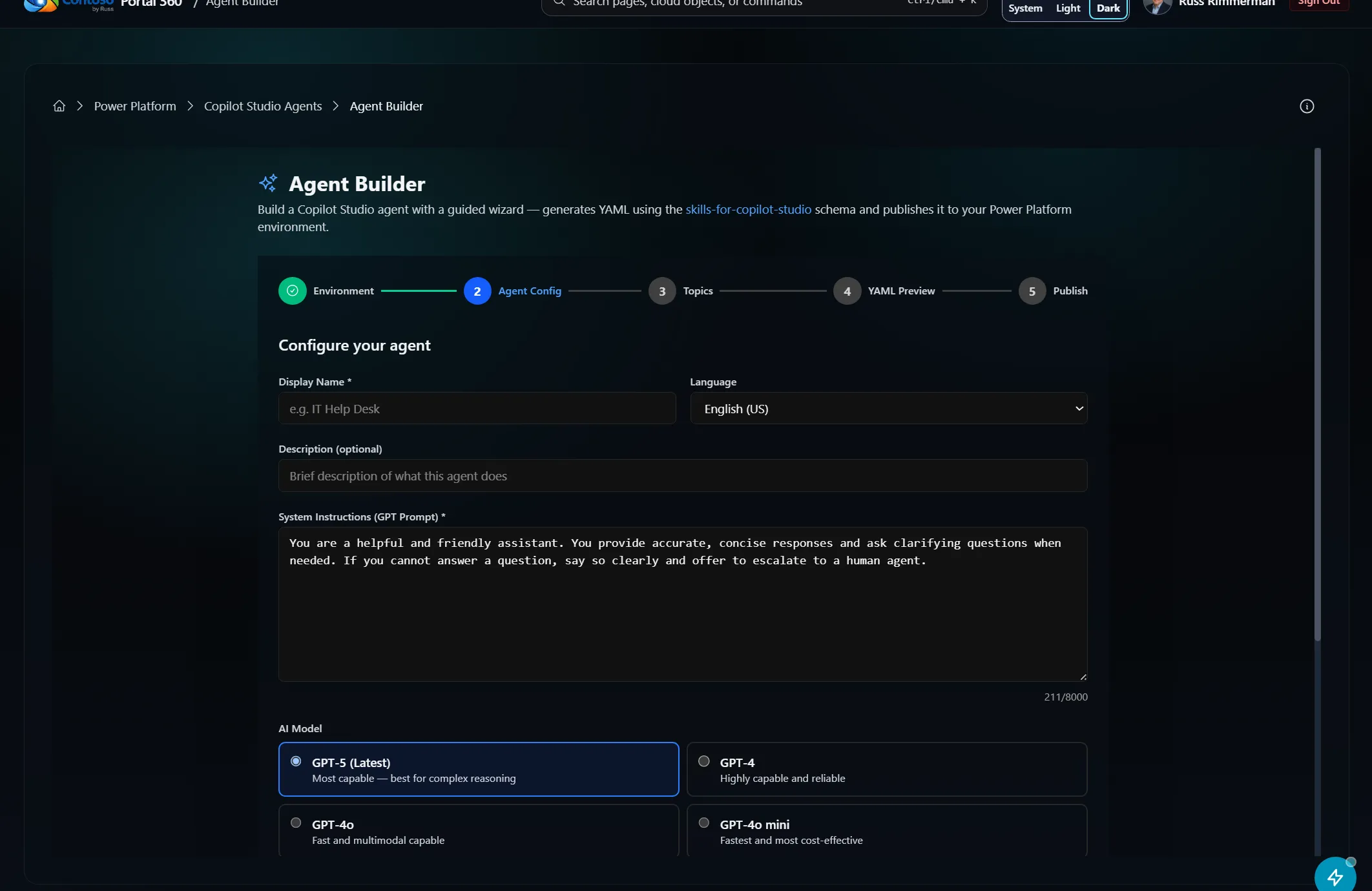Click the Sign Out button
Viewport: 1372px width, 891px height.
[x=1319, y=4]
